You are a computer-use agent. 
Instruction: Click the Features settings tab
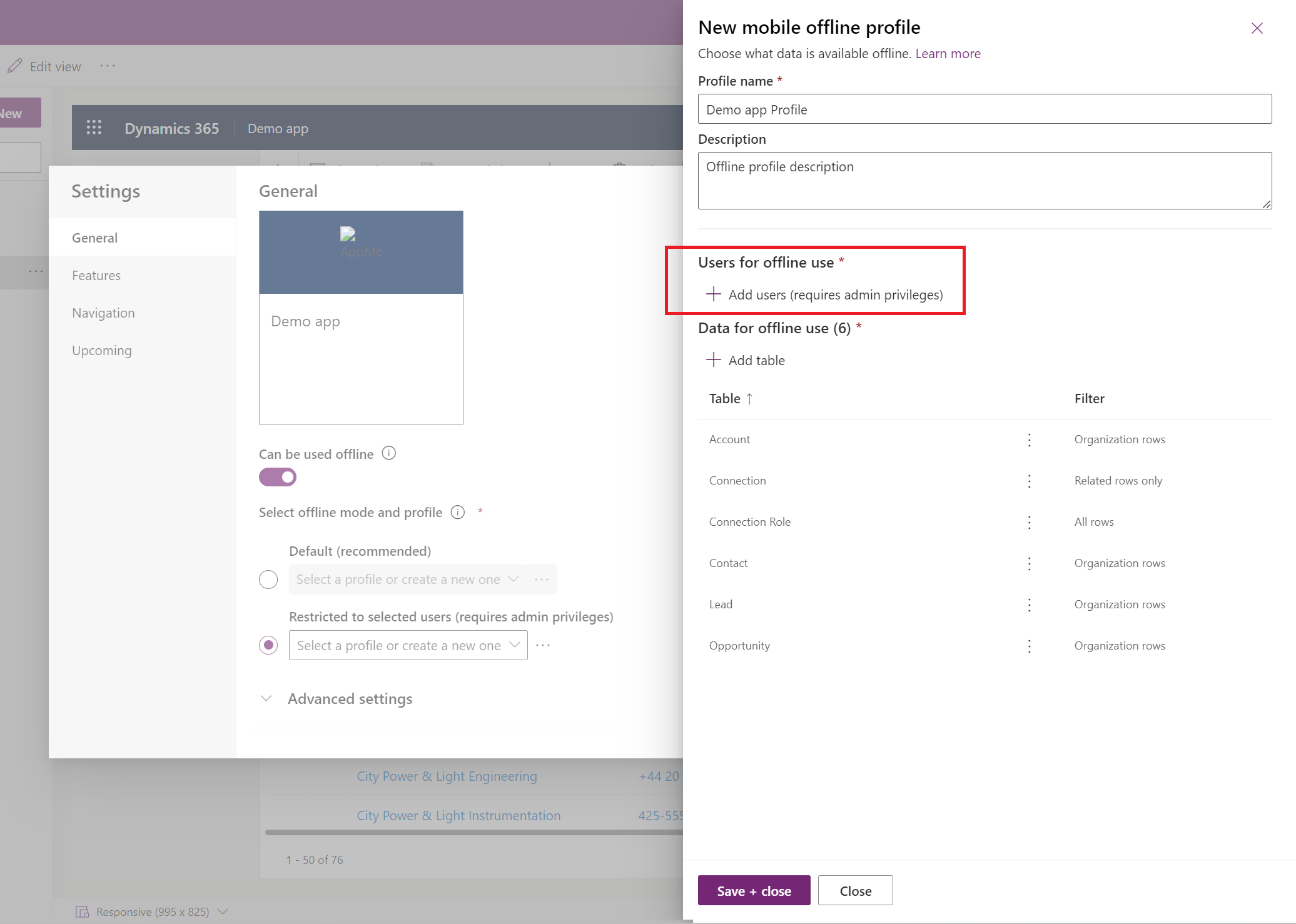(97, 274)
